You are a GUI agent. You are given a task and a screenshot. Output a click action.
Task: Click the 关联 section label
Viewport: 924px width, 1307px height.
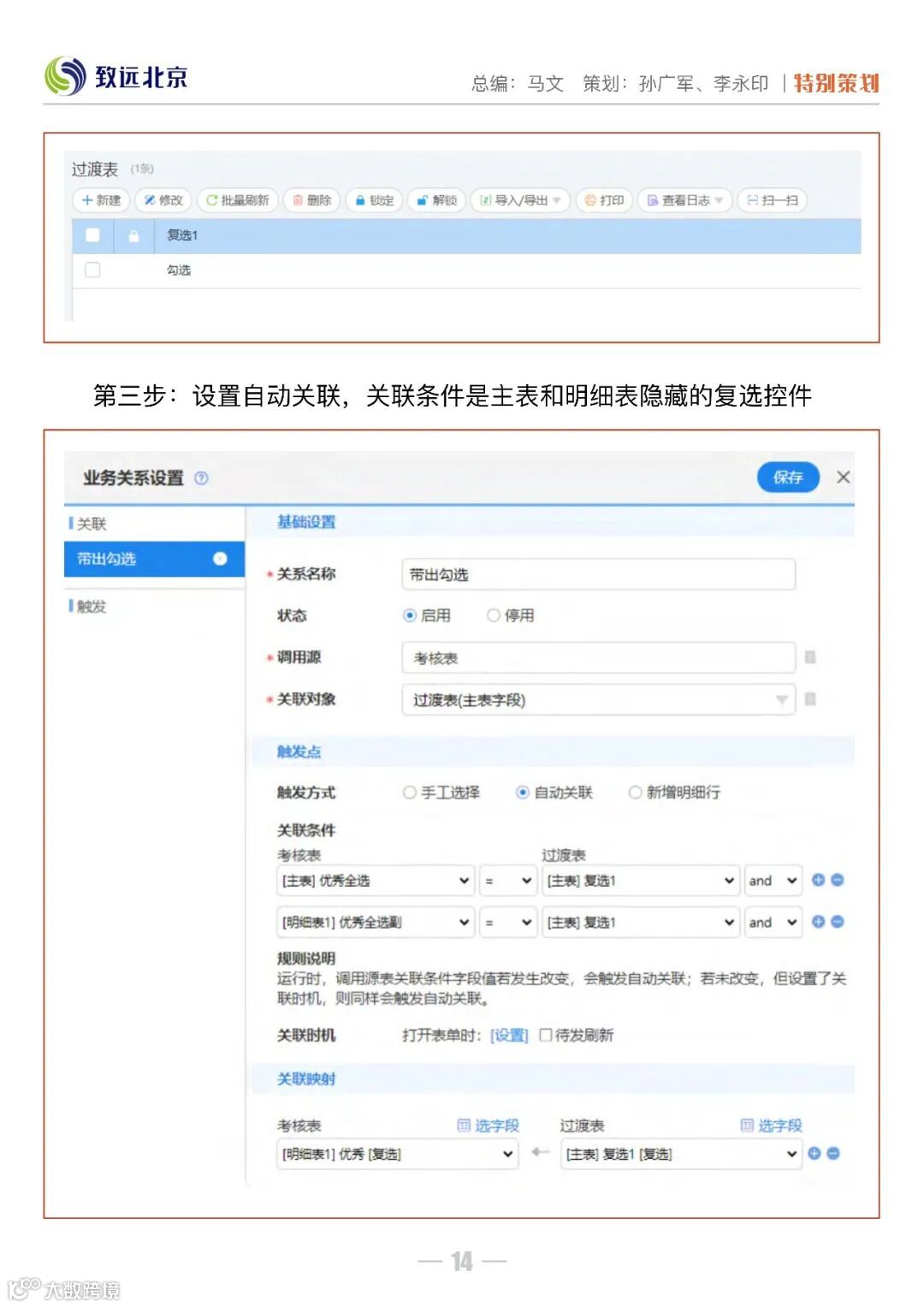(92, 524)
